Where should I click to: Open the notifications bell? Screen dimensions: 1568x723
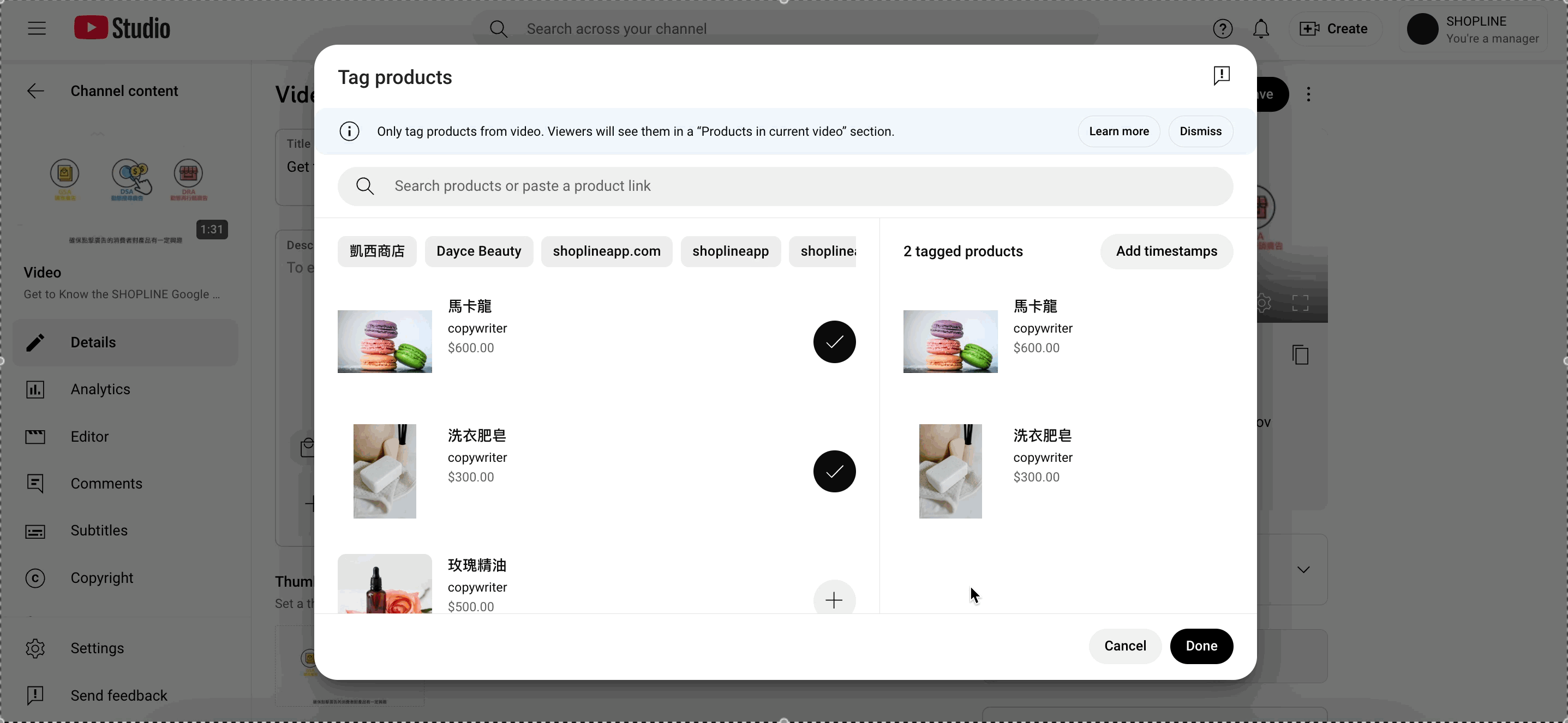[1261, 28]
